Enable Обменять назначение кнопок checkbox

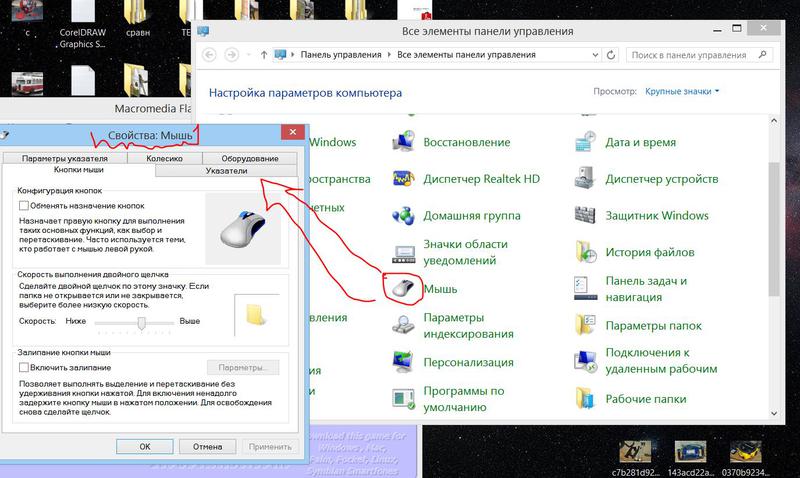pos(23,206)
